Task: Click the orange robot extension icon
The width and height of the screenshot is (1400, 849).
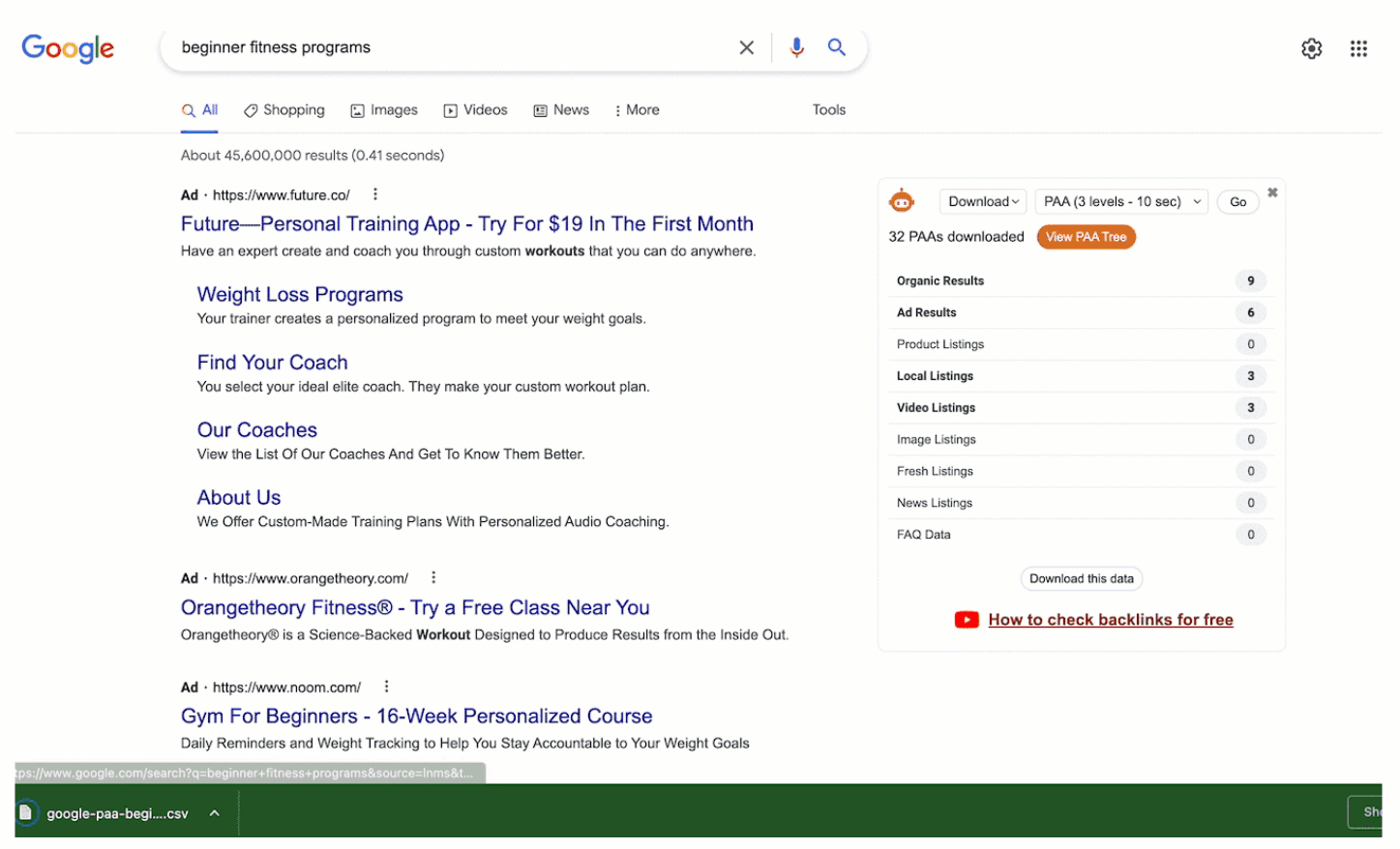Action: pyautogui.click(x=901, y=201)
